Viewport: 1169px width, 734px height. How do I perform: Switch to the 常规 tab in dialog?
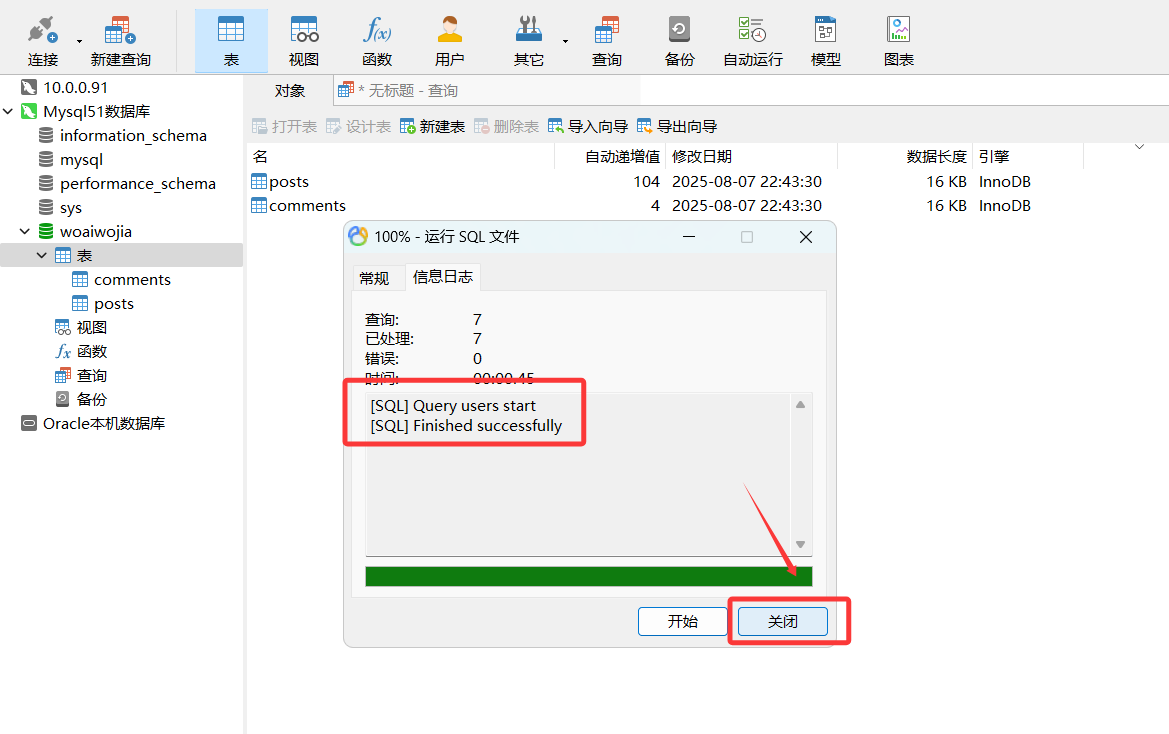pos(374,279)
